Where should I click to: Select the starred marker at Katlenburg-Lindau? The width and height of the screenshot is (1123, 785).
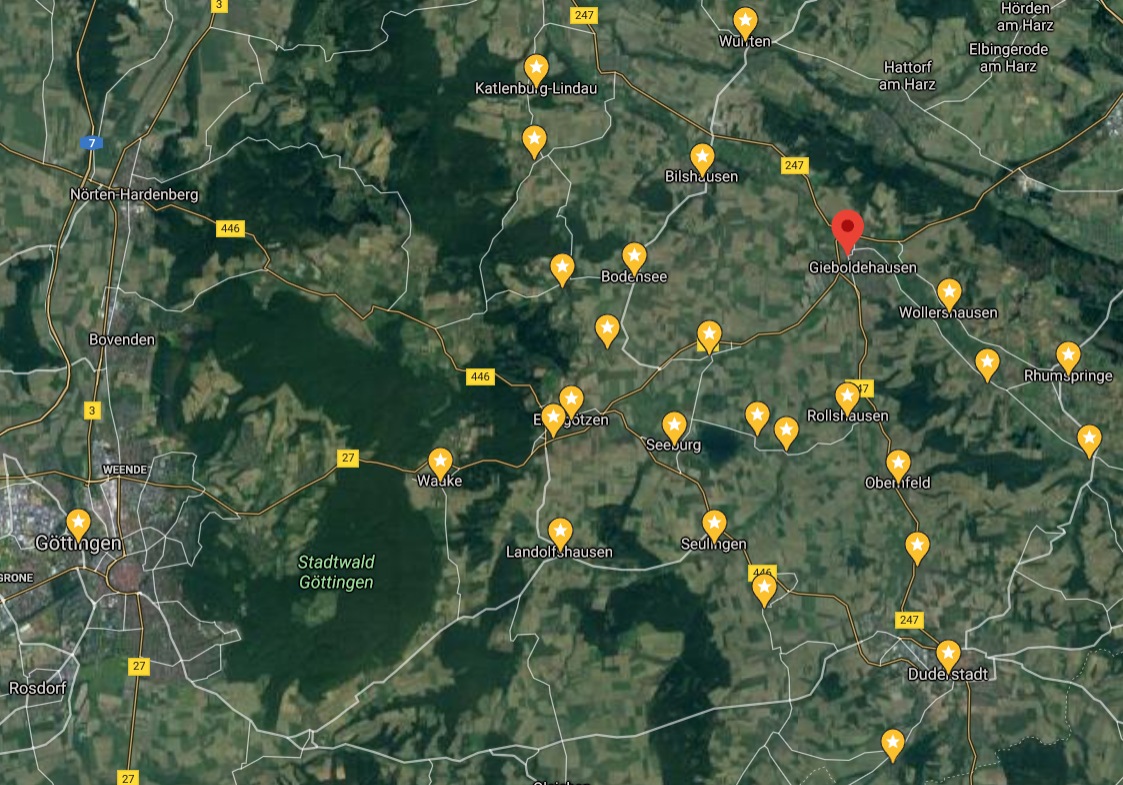[x=536, y=71]
